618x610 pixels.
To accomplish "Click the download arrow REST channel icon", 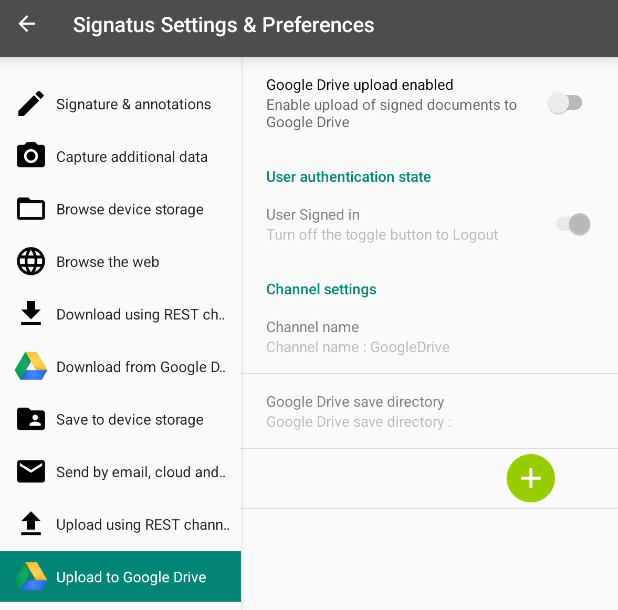I will point(31,314).
